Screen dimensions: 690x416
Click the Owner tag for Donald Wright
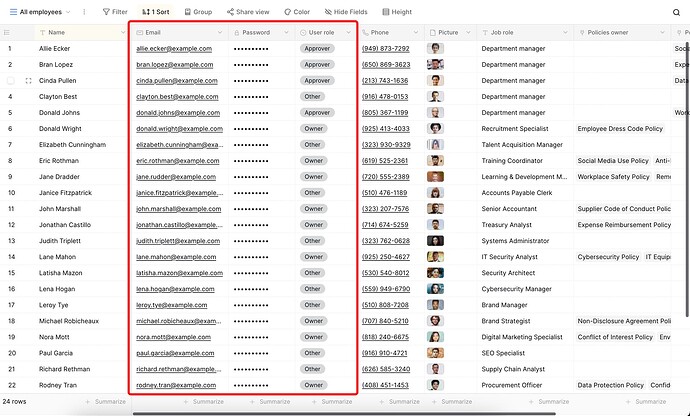[313, 128]
